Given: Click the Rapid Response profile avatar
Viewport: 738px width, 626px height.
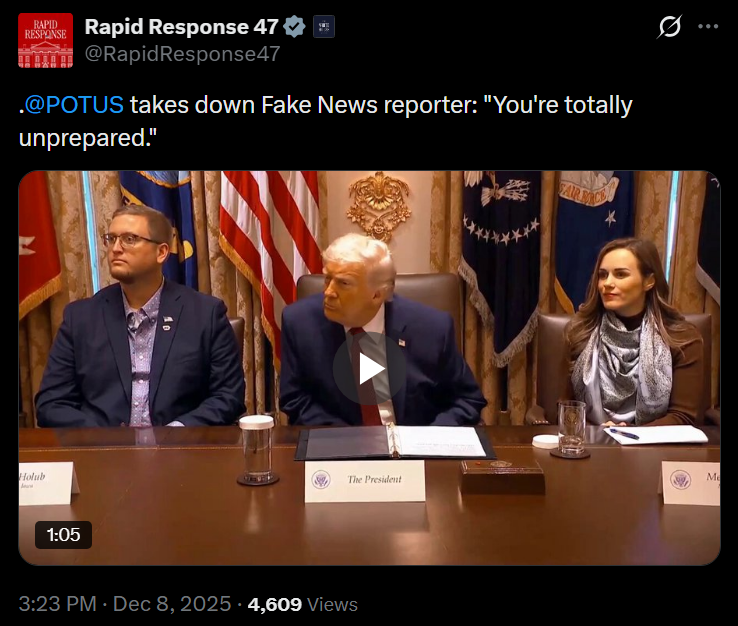Looking at the screenshot, I should 45,40.
